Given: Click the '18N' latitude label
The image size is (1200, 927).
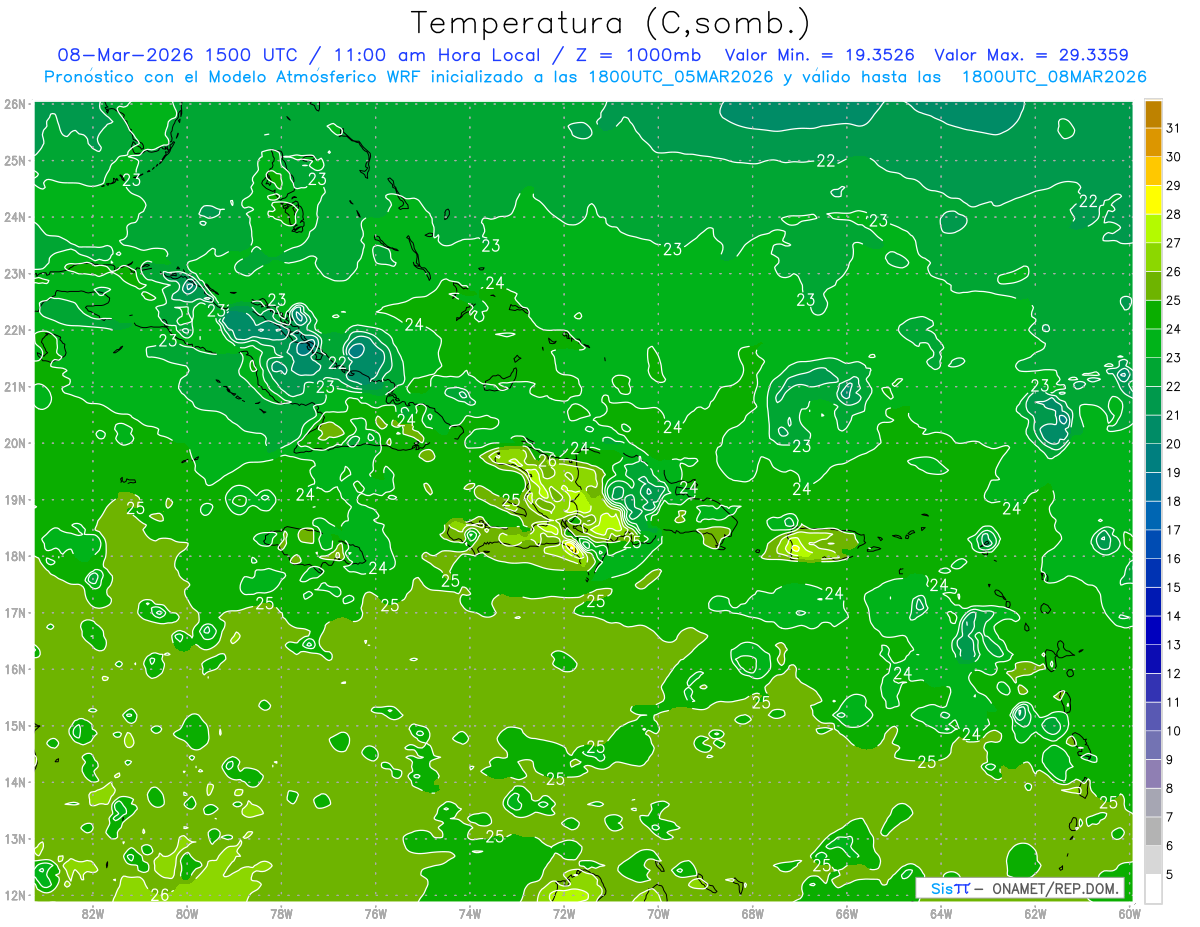Looking at the screenshot, I should pos(15,556).
